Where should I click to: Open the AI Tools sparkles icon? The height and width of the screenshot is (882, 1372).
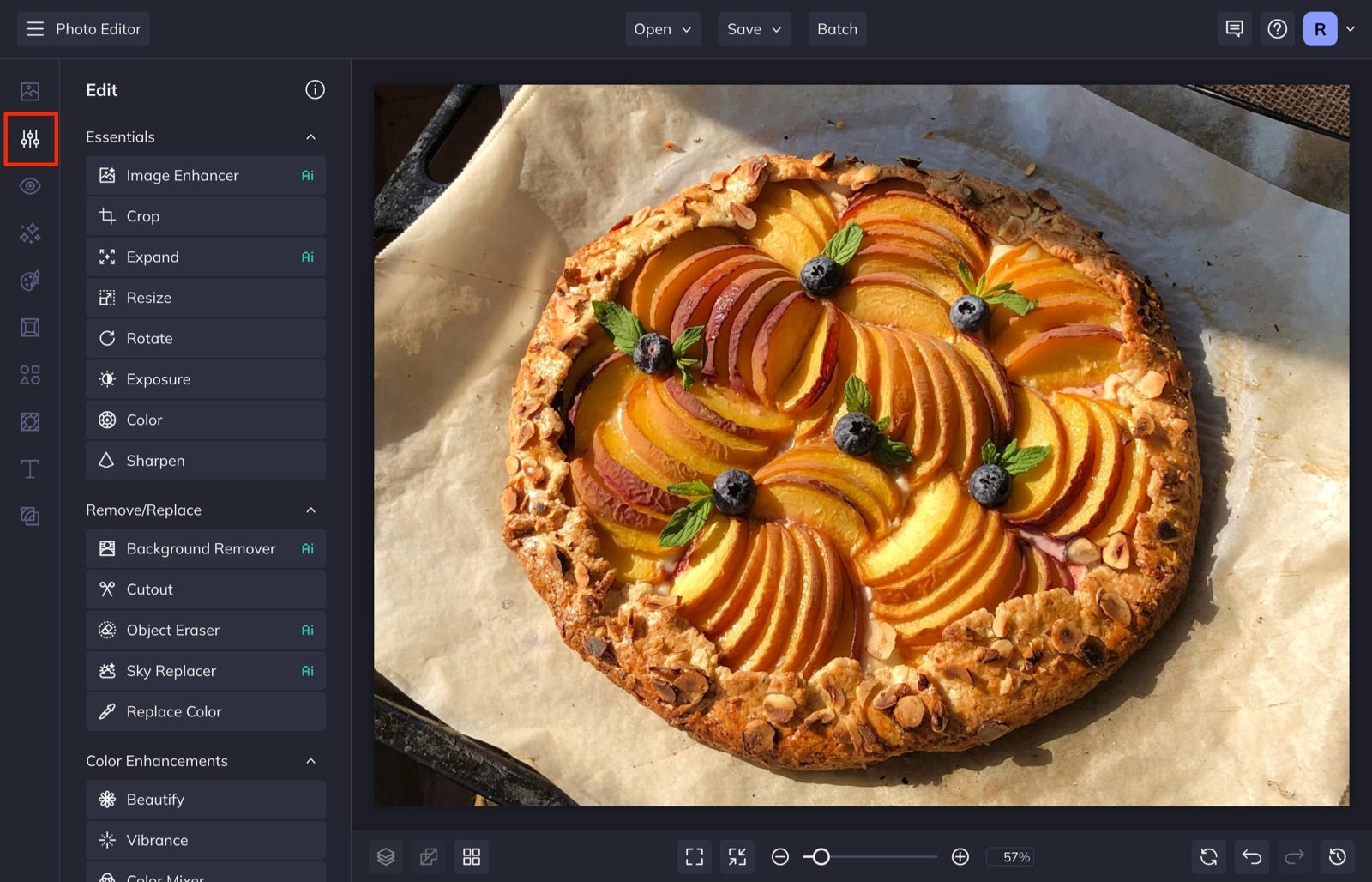30,233
